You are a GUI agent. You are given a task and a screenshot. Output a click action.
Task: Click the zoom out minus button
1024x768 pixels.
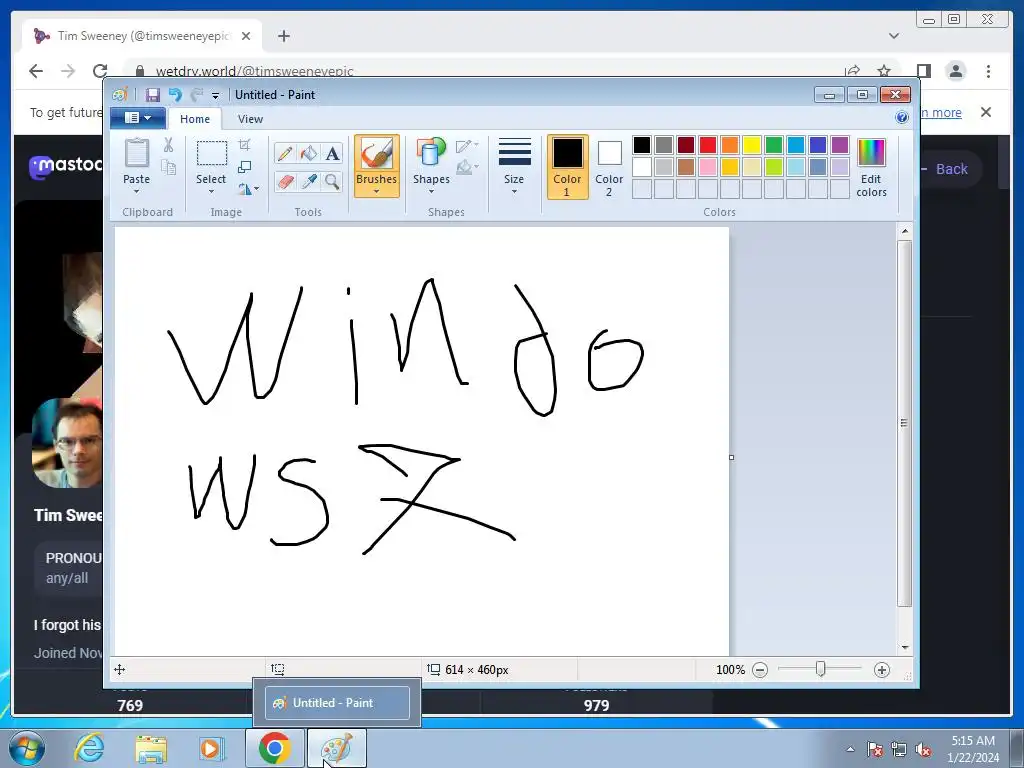coord(760,670)
